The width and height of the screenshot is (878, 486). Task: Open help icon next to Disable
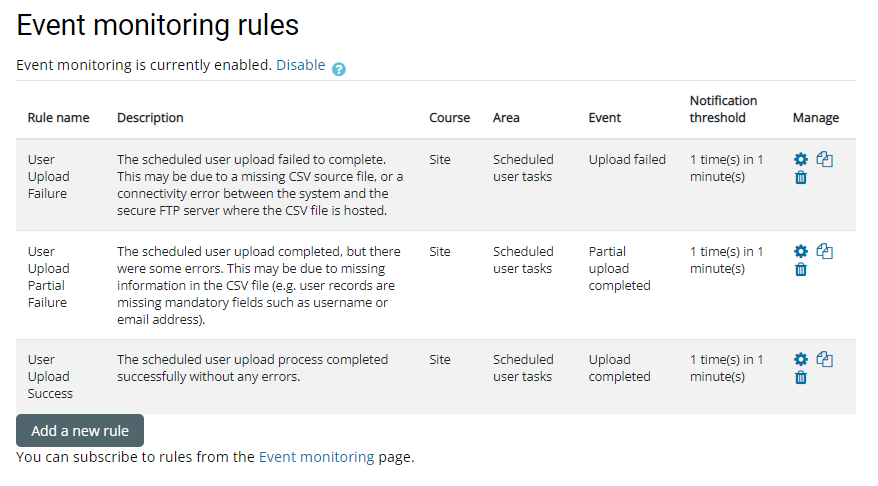tap(339, 69)
